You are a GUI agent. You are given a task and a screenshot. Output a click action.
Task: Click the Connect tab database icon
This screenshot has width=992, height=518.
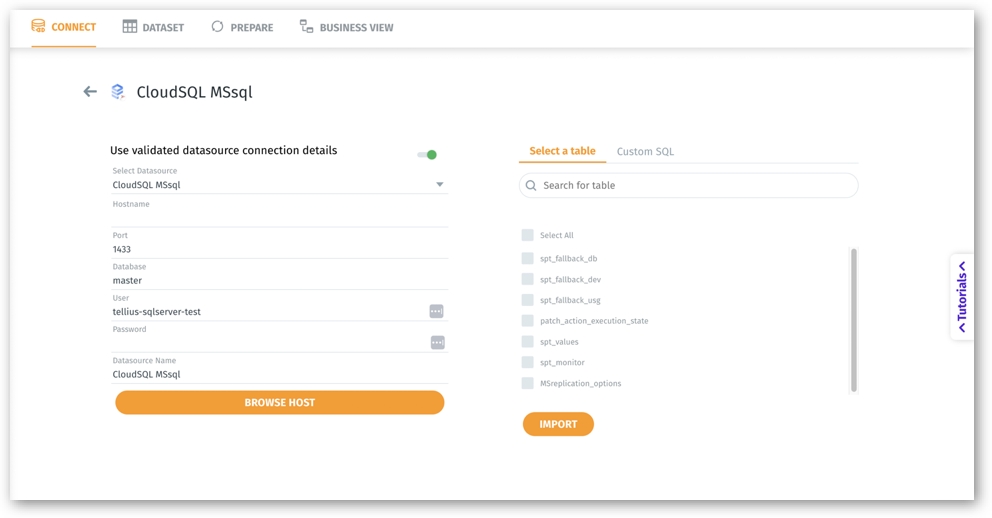(38, 27)
